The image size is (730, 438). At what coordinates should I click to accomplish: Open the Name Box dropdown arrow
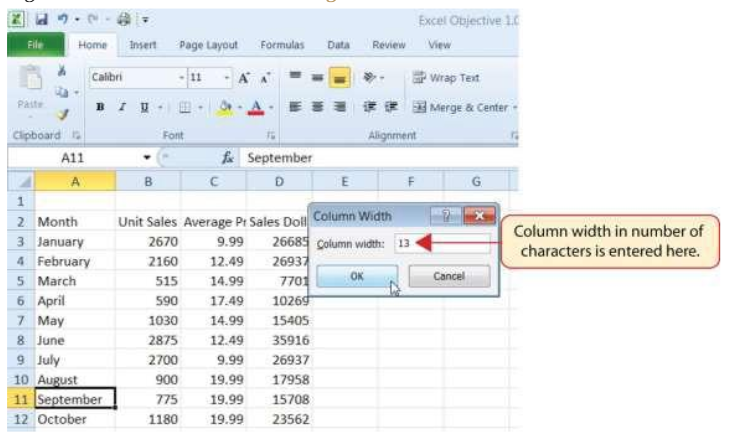click(147, 158)
